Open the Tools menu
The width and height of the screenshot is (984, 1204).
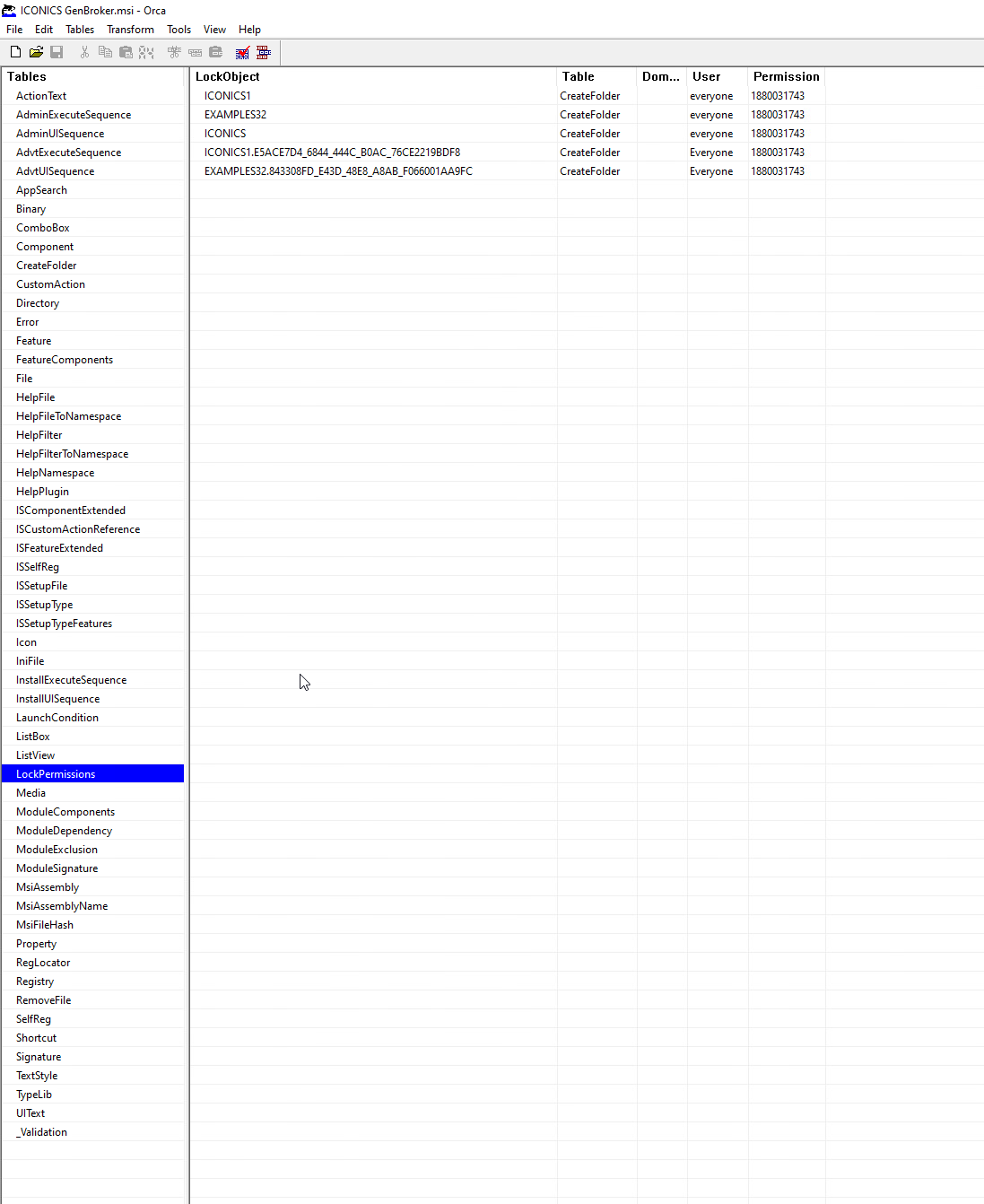179,30
